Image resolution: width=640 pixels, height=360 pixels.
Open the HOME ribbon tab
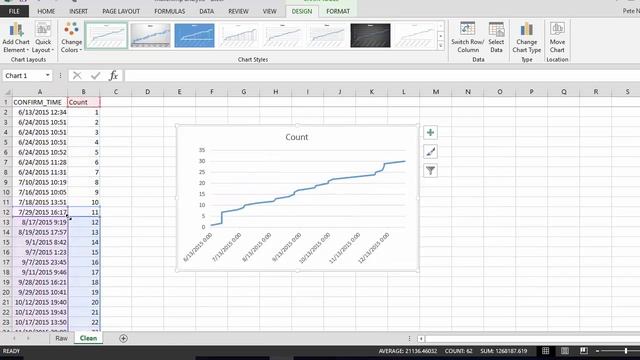tap(46, 11)
